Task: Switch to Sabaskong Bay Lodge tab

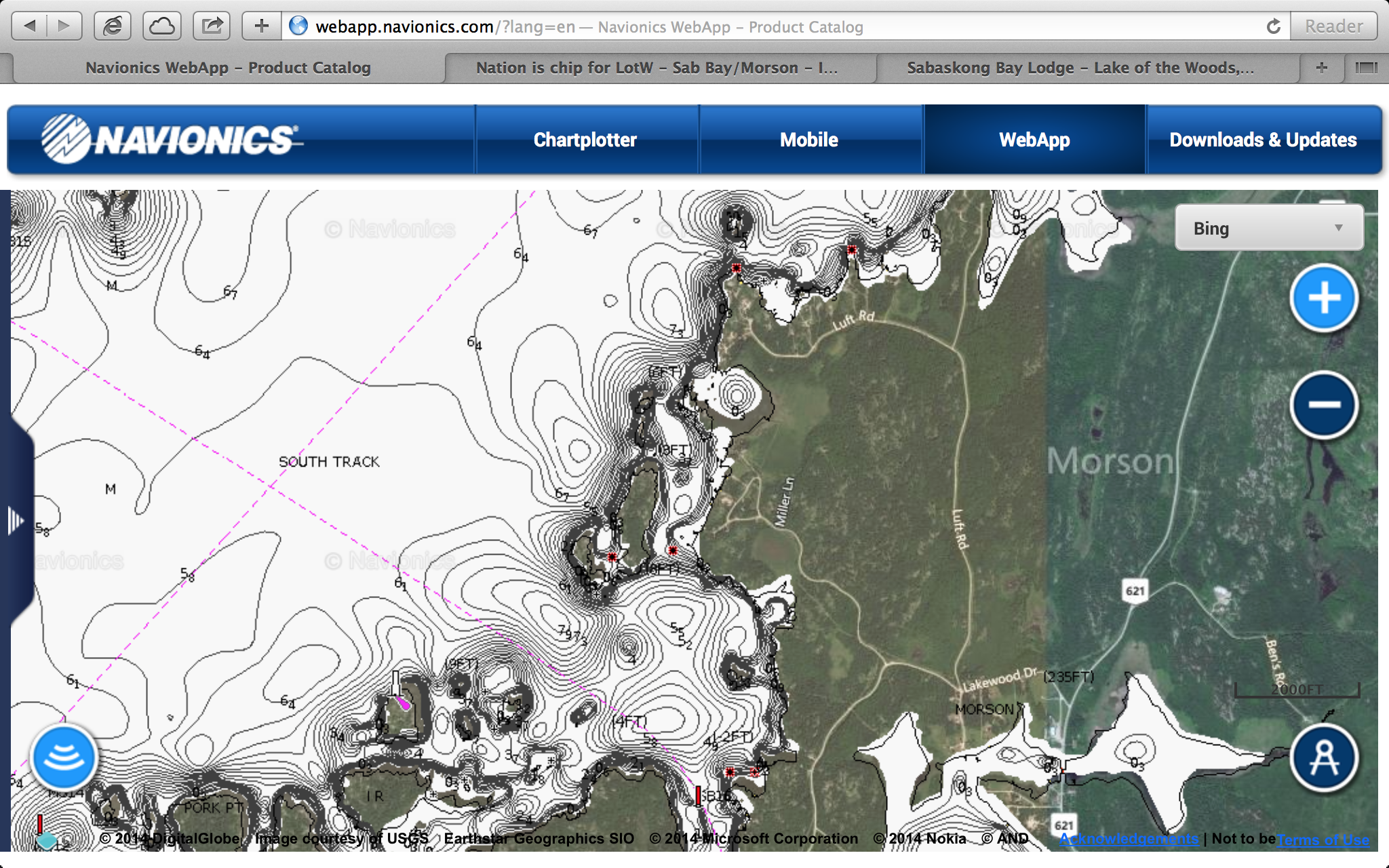Action: click(1080, 68)
